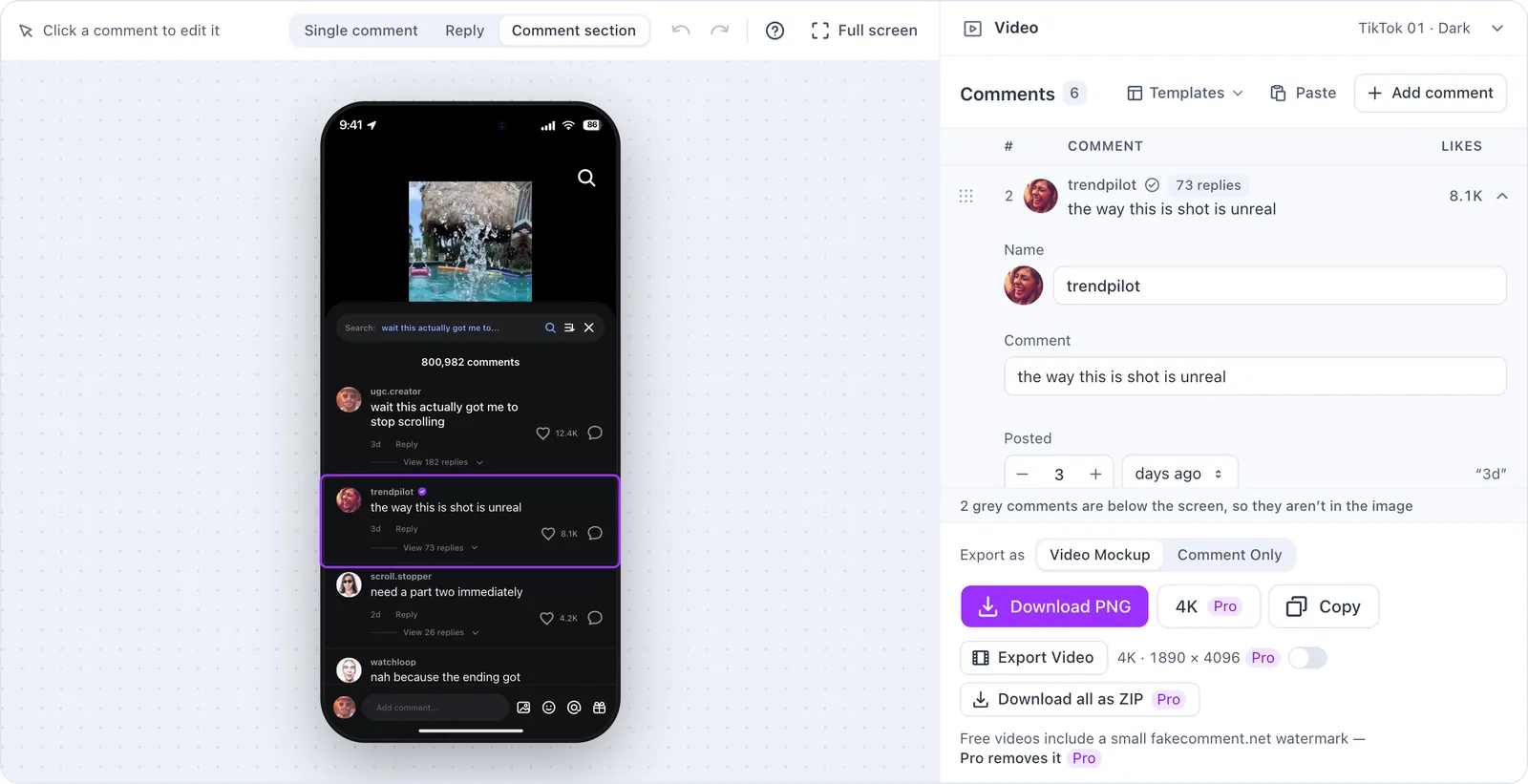Open the Templates dropdown
This screenshot has height=784, width=1528.
click(x=1185, y=93)
